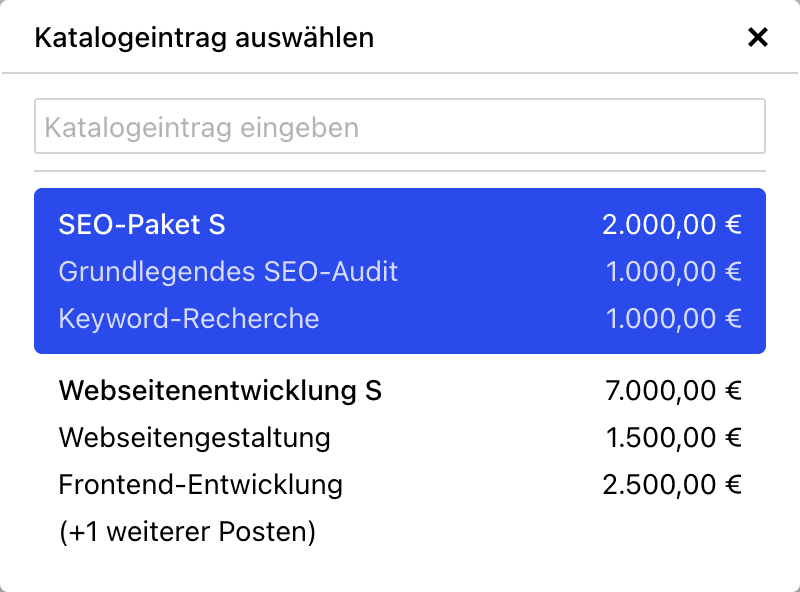Choose the Grundlegendes SEO-Audit line
This screenshot has width=800, height=592.
[x=228, y=271]
